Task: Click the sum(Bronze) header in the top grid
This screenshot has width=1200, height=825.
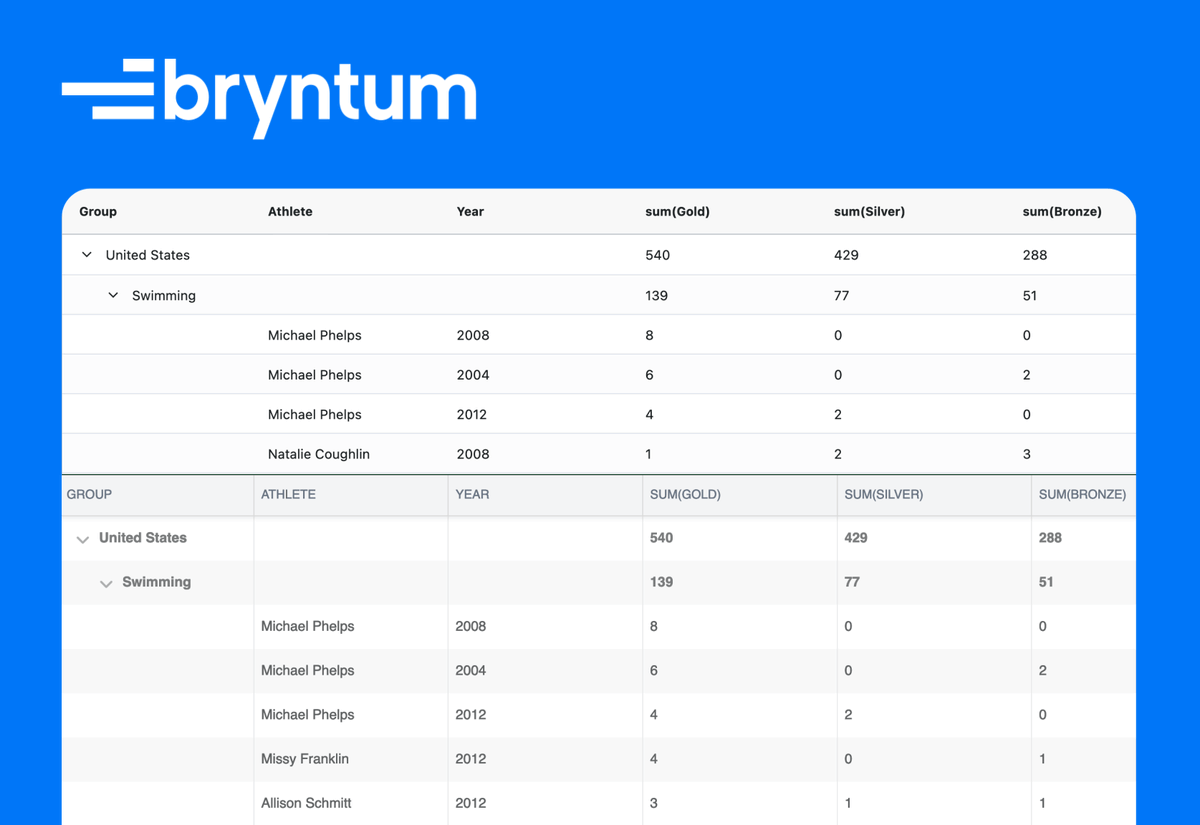Action: pos(1062,211)
